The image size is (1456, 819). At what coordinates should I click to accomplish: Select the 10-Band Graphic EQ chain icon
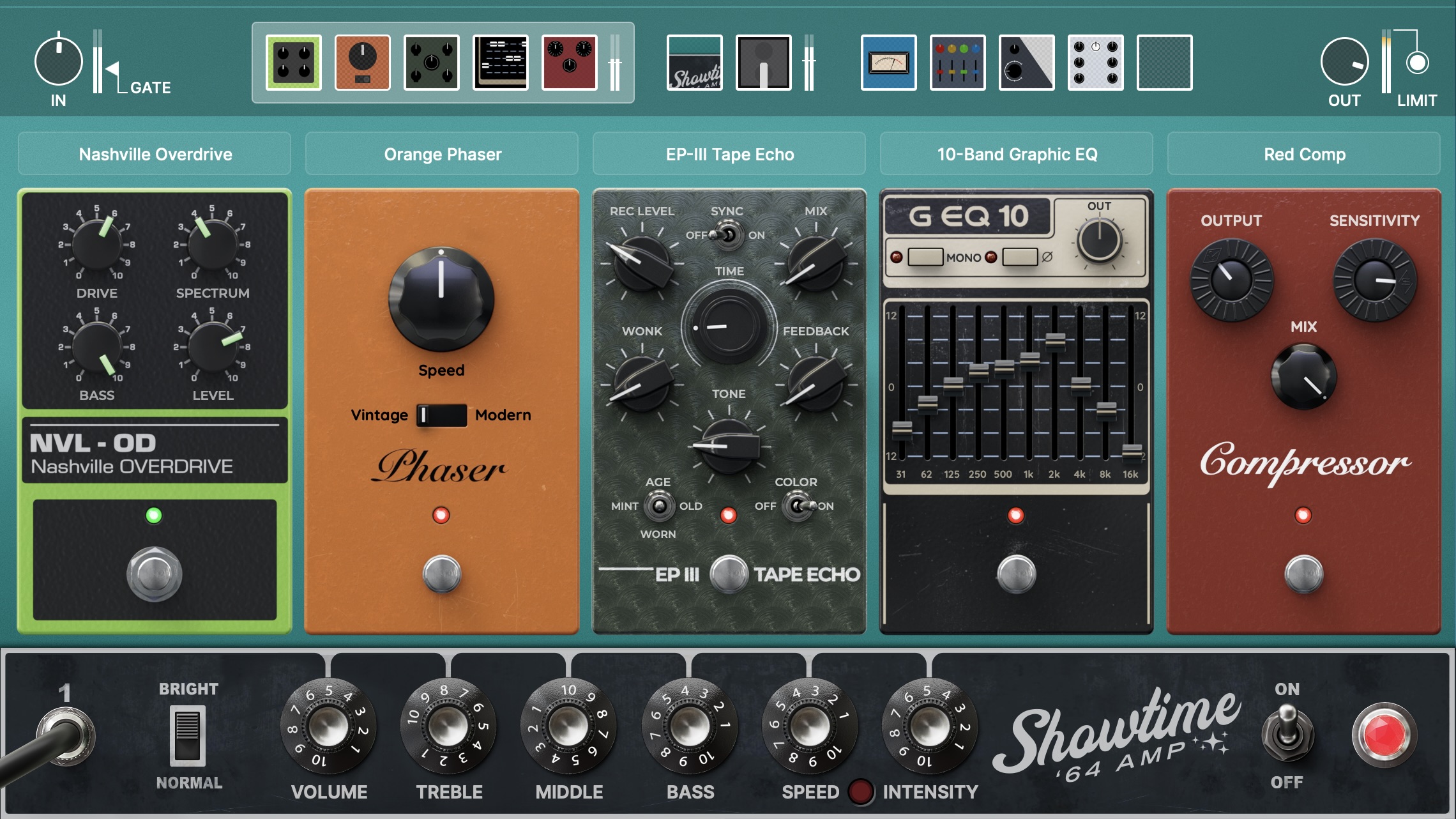500,62
